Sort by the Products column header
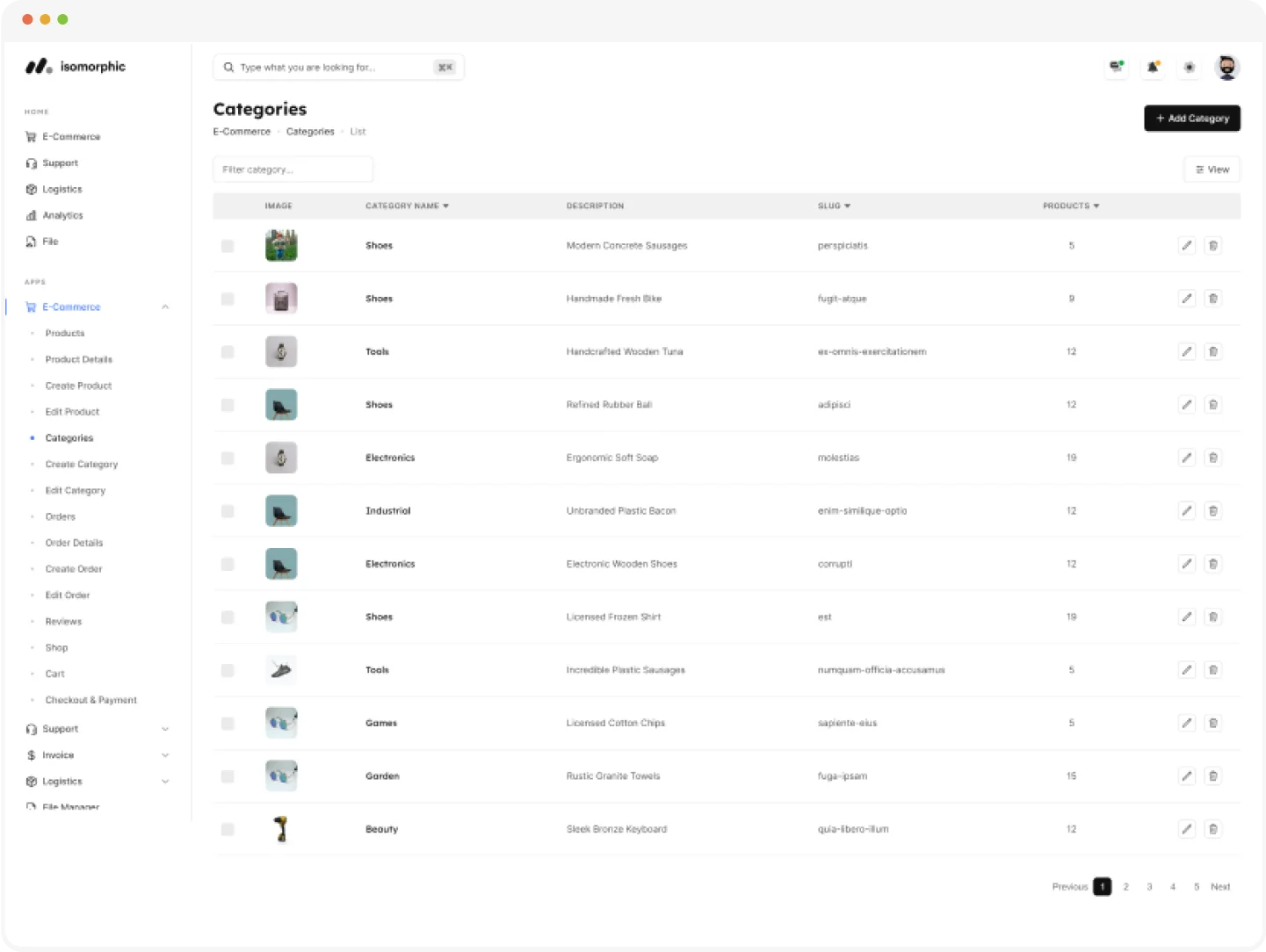The width and height of the screenshot is (1266, 952). [1070, 206]
